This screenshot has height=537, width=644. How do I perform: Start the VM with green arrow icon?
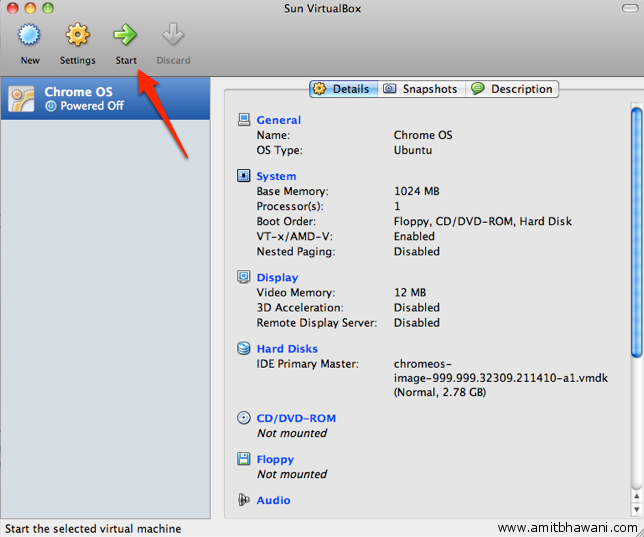tap(125, 35)
